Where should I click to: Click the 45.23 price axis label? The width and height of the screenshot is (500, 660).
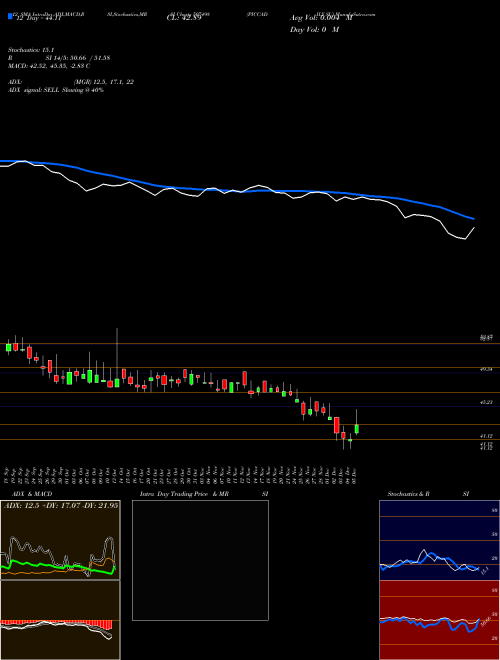pos(486,402)
